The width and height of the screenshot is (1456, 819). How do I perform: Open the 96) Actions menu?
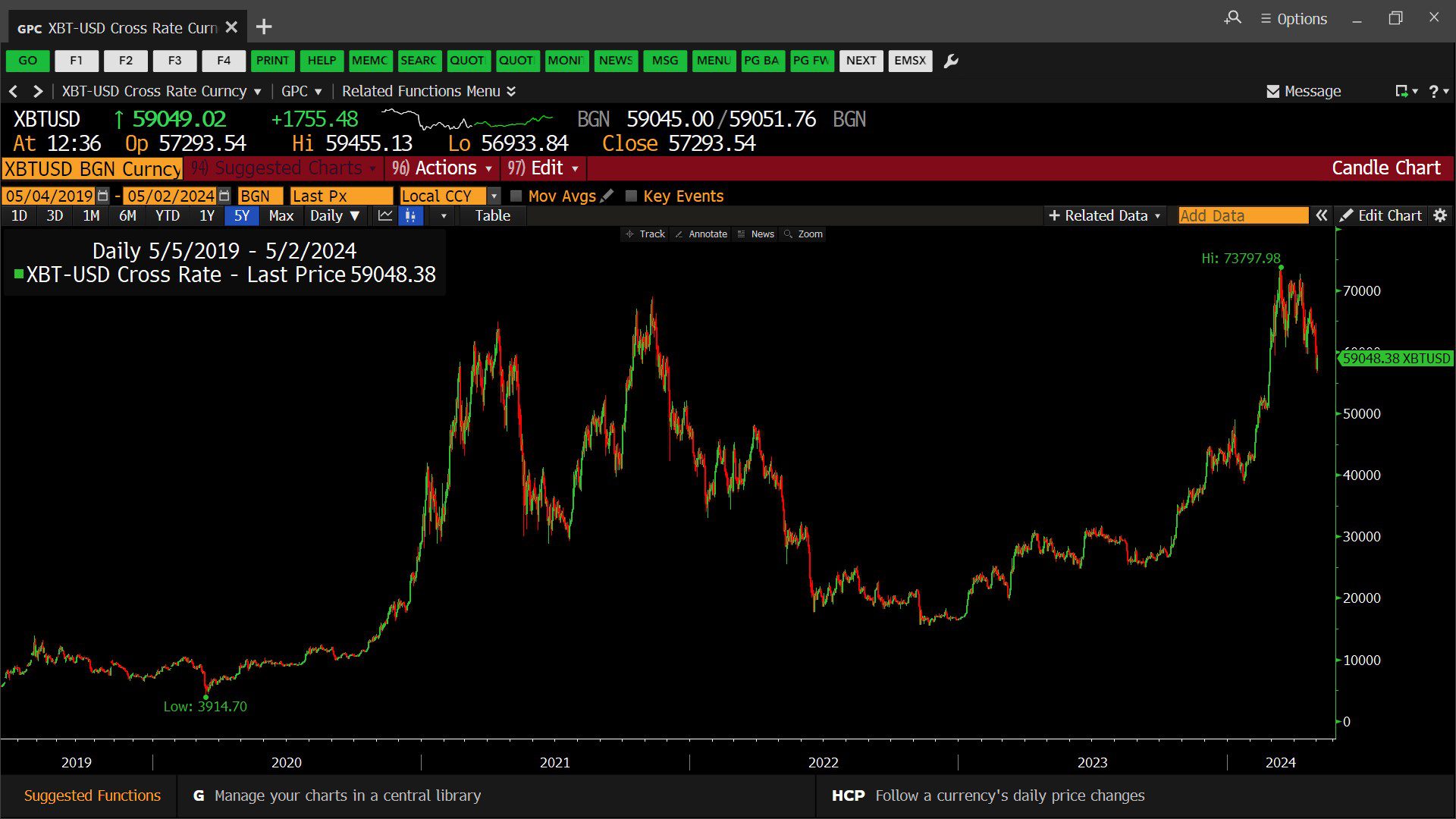tap(442, 168)
